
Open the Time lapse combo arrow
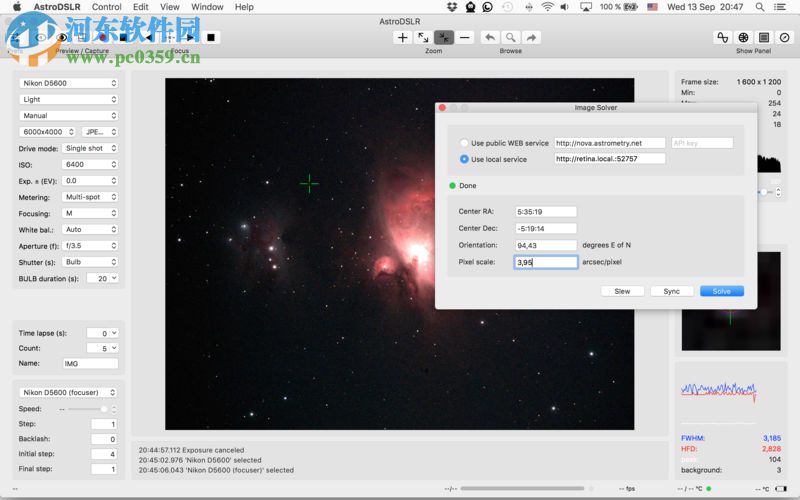tap(114, 333)
